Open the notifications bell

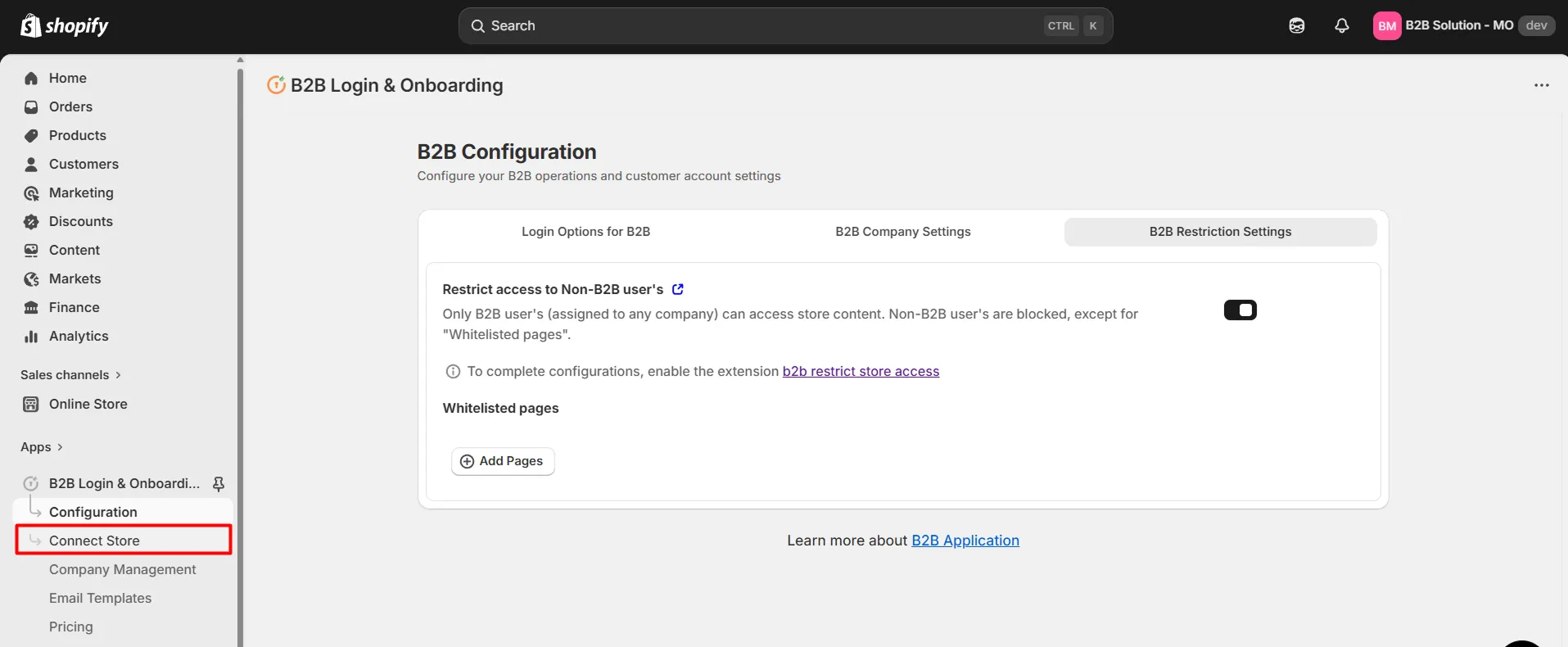(1341, 26)
